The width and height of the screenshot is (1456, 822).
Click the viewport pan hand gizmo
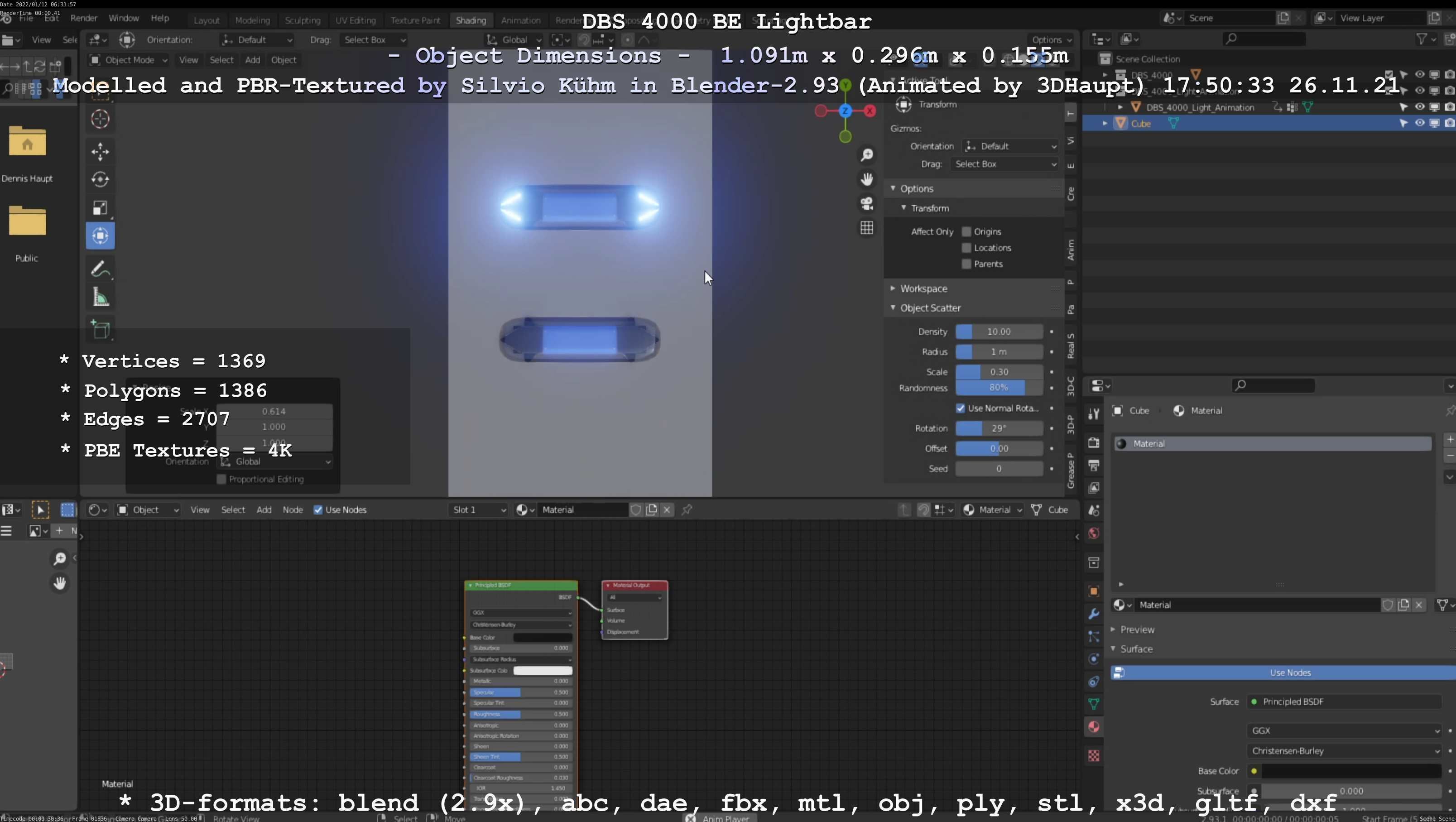click(x=866, y=179)
